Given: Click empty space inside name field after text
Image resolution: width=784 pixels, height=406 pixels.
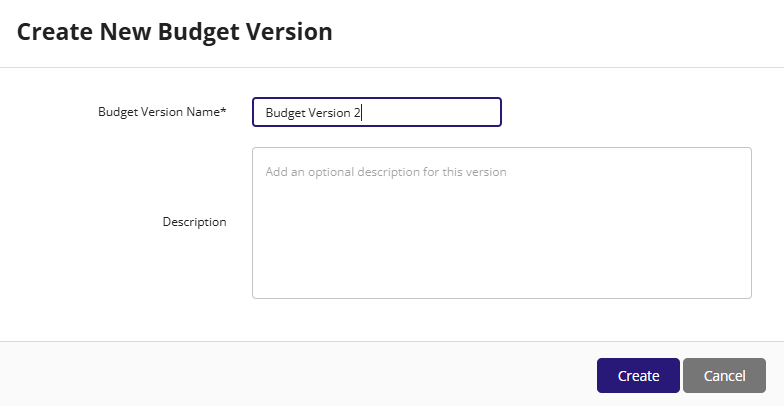Looking at the screenshot, I should pos(430,112).
